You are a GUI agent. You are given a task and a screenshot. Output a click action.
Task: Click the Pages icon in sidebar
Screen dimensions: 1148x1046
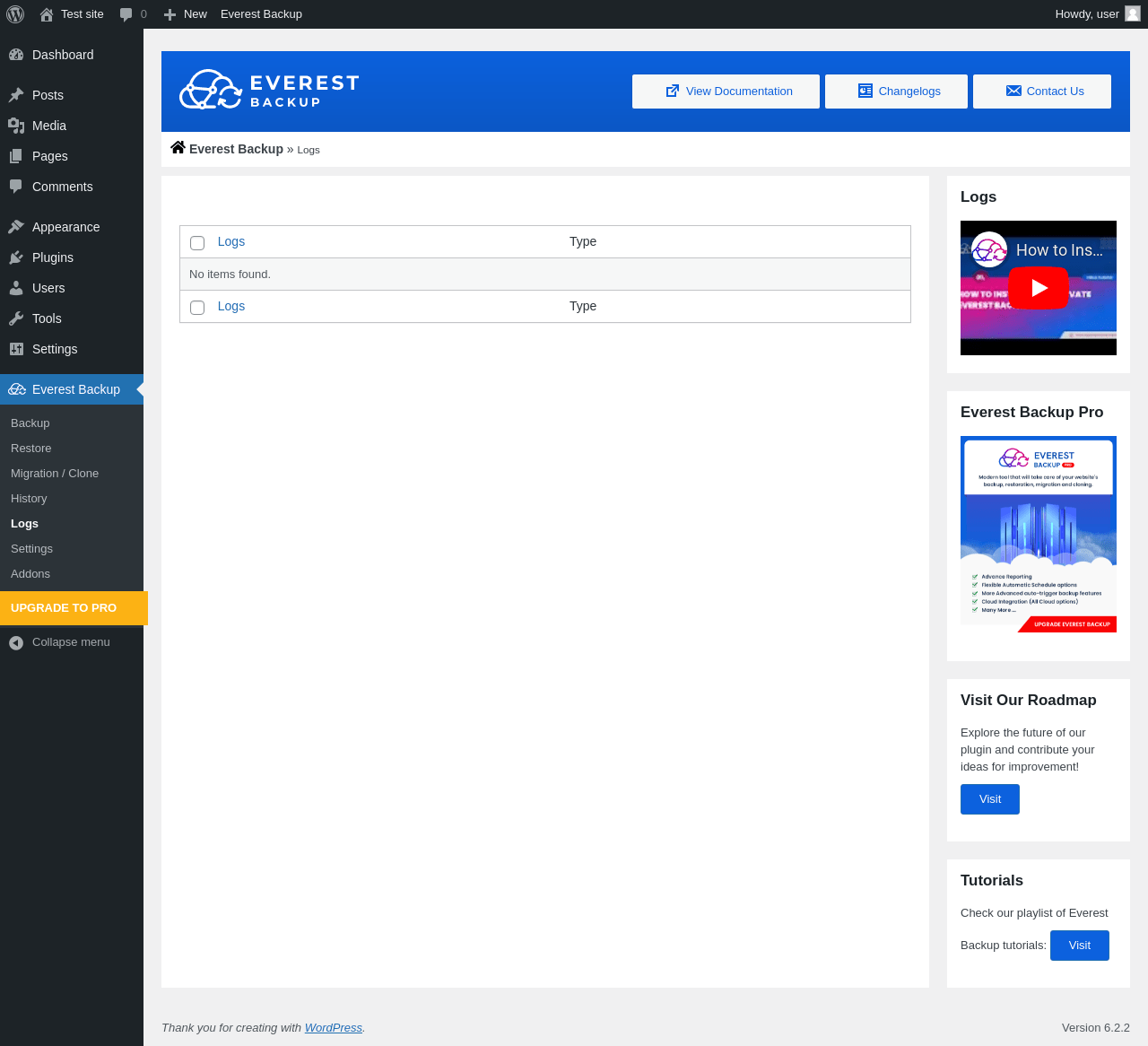(16, 156)
